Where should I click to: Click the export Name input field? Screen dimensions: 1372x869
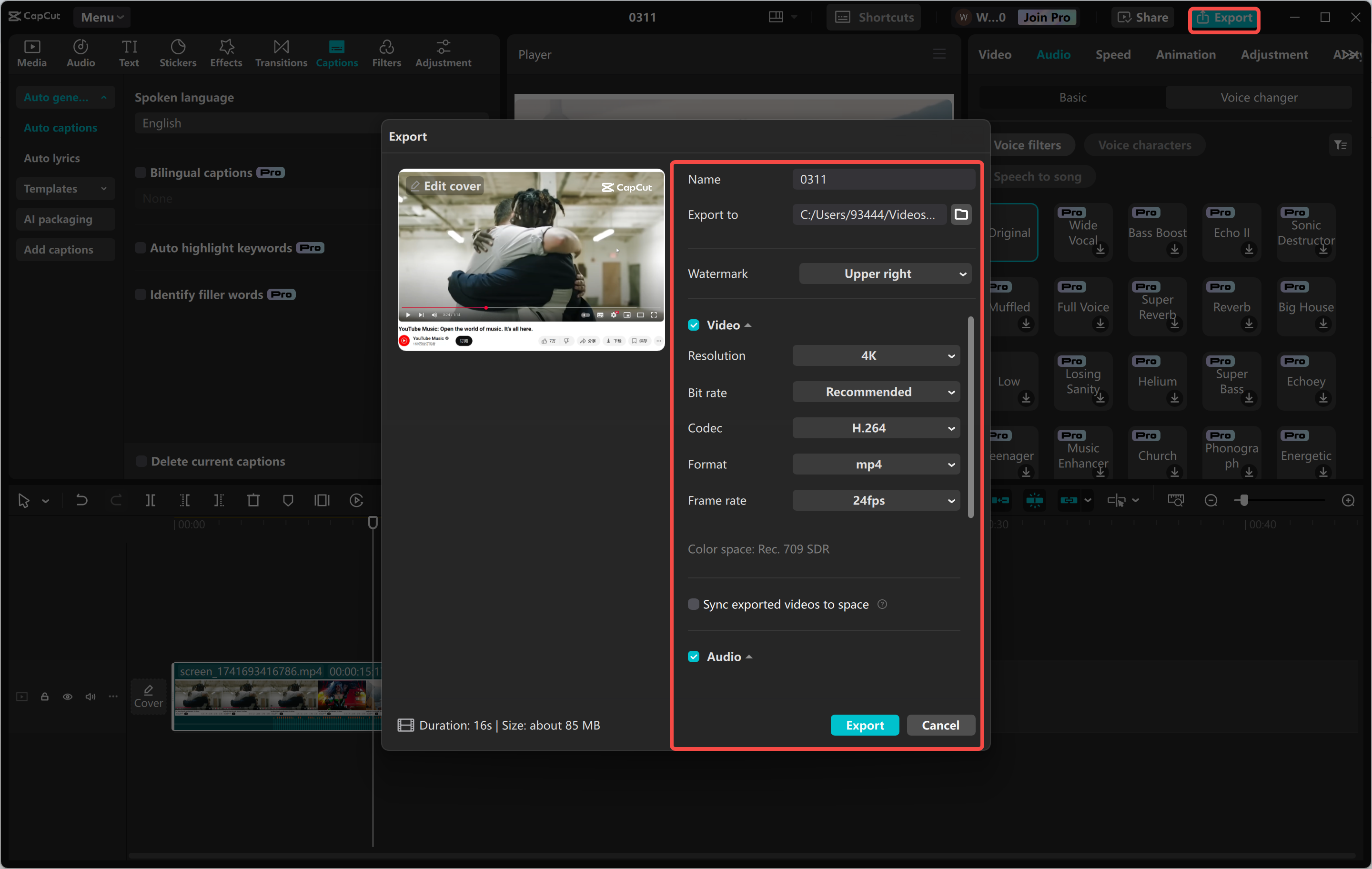pyautogui.click(x=884, y=179)
